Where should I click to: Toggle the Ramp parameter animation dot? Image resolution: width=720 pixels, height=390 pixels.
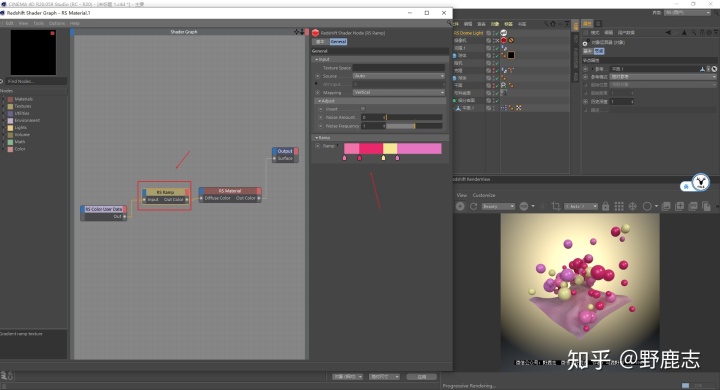(317, 146)
